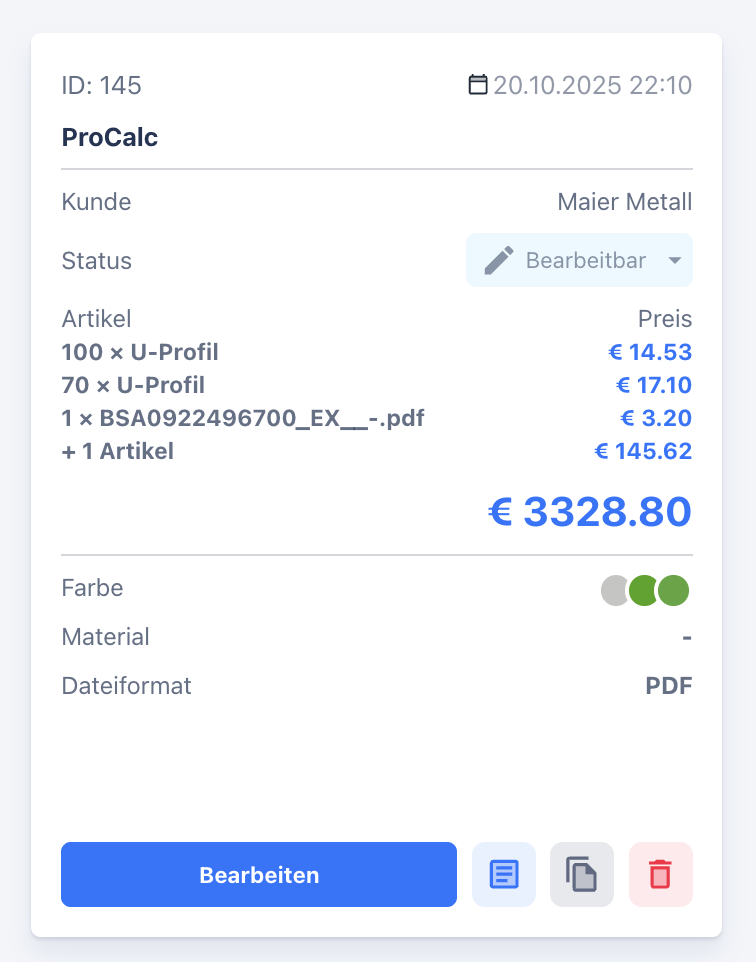Click the date 20.10.2025 22:10
This screenshot has width=756, height=962.
point(592,85)
